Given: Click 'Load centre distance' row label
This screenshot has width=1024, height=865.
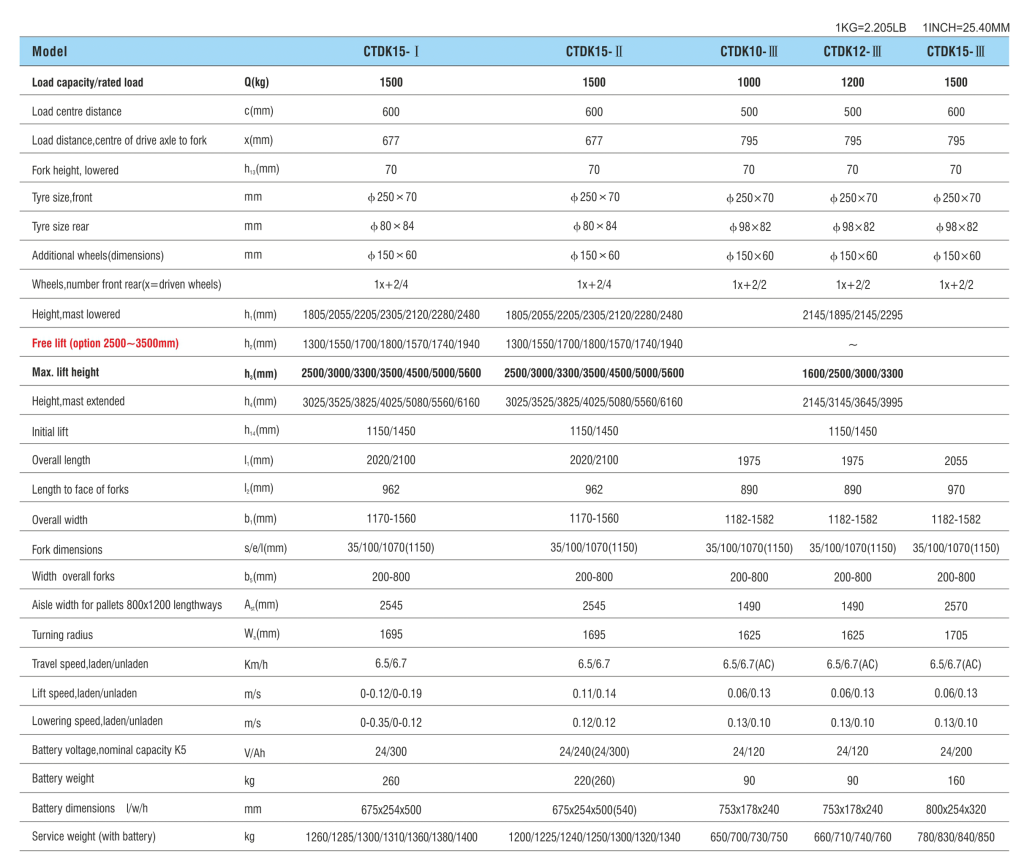Looking at the screenshot, I should click(77, 112).
